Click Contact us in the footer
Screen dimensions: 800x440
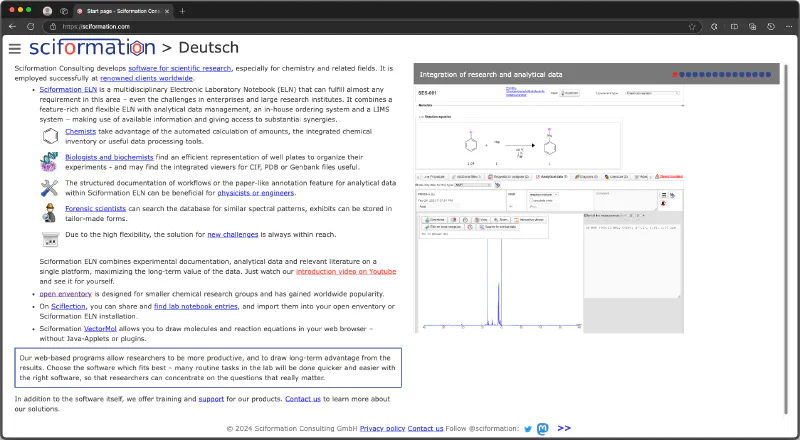pos(425,428)
